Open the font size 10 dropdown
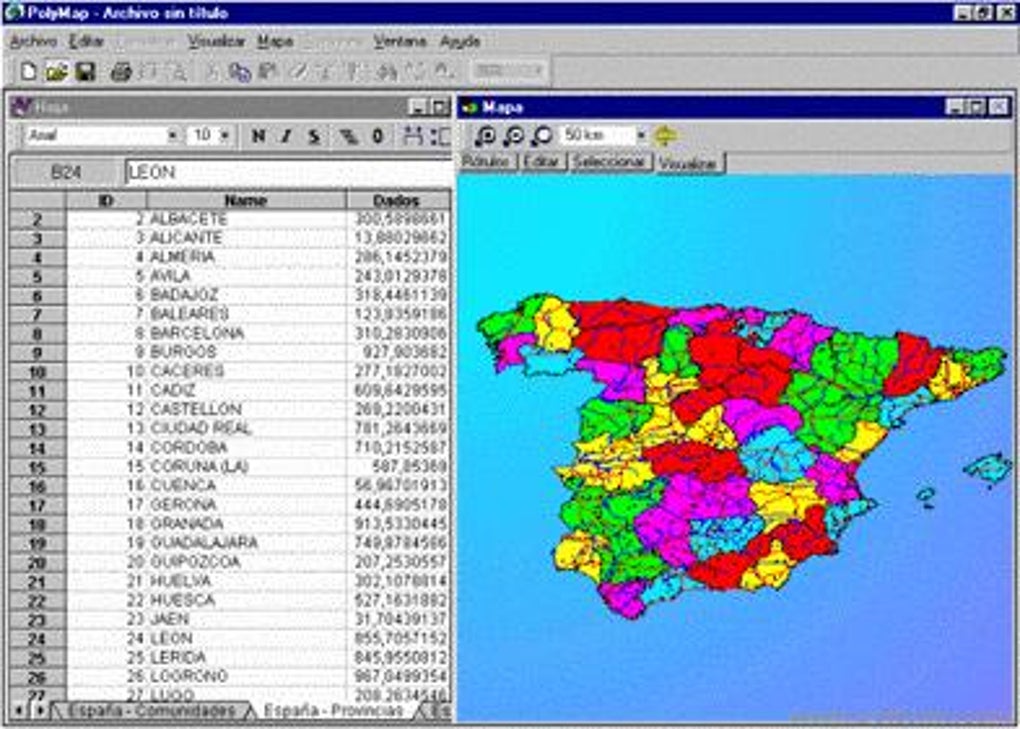Image resolution: width=1020 pixels, height=729 pixels. (225, 135)
